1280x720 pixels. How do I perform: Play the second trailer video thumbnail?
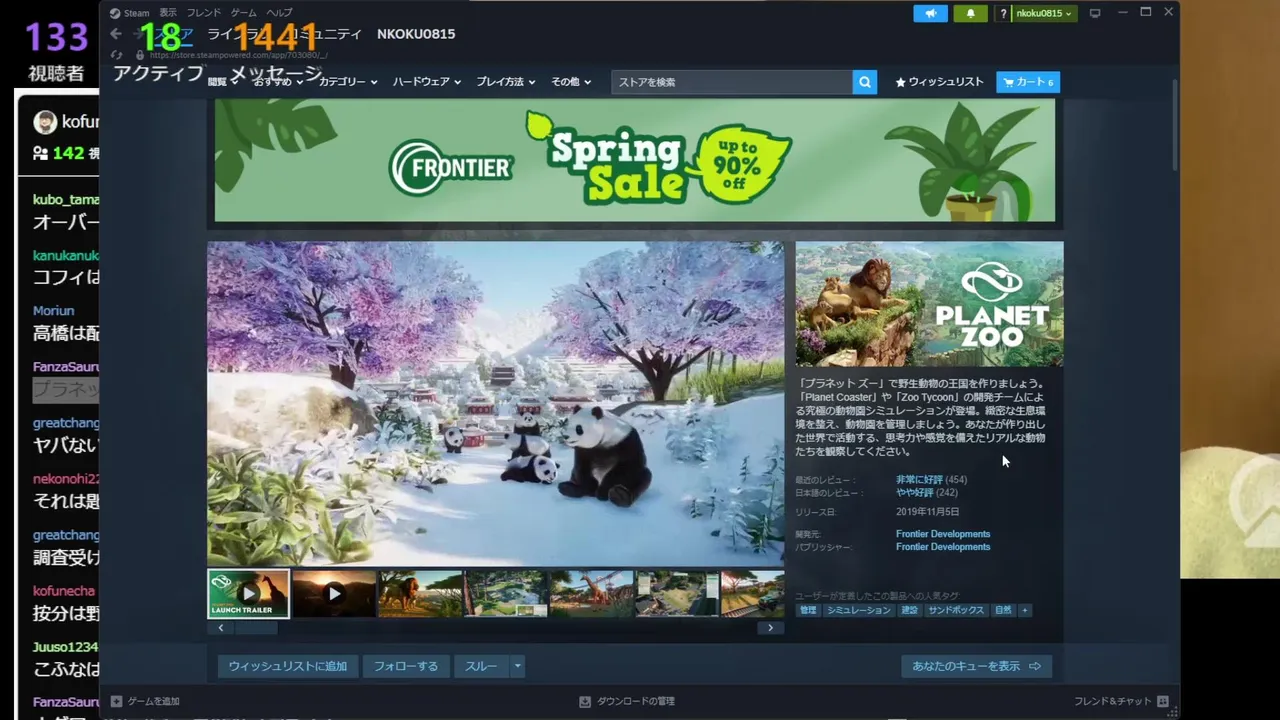click(x=334, y=594)
